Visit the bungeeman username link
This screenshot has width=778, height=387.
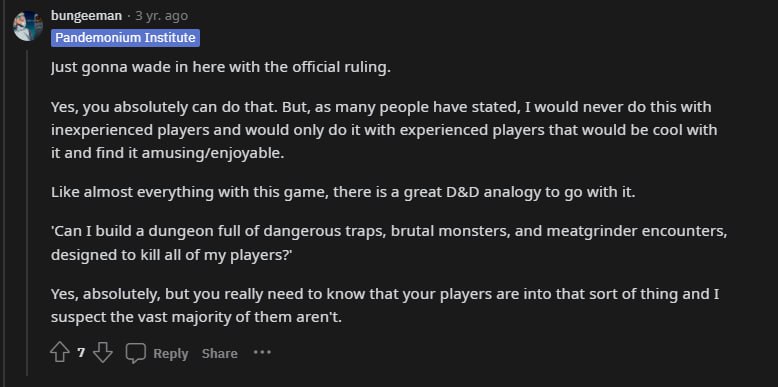click(86, 16)
